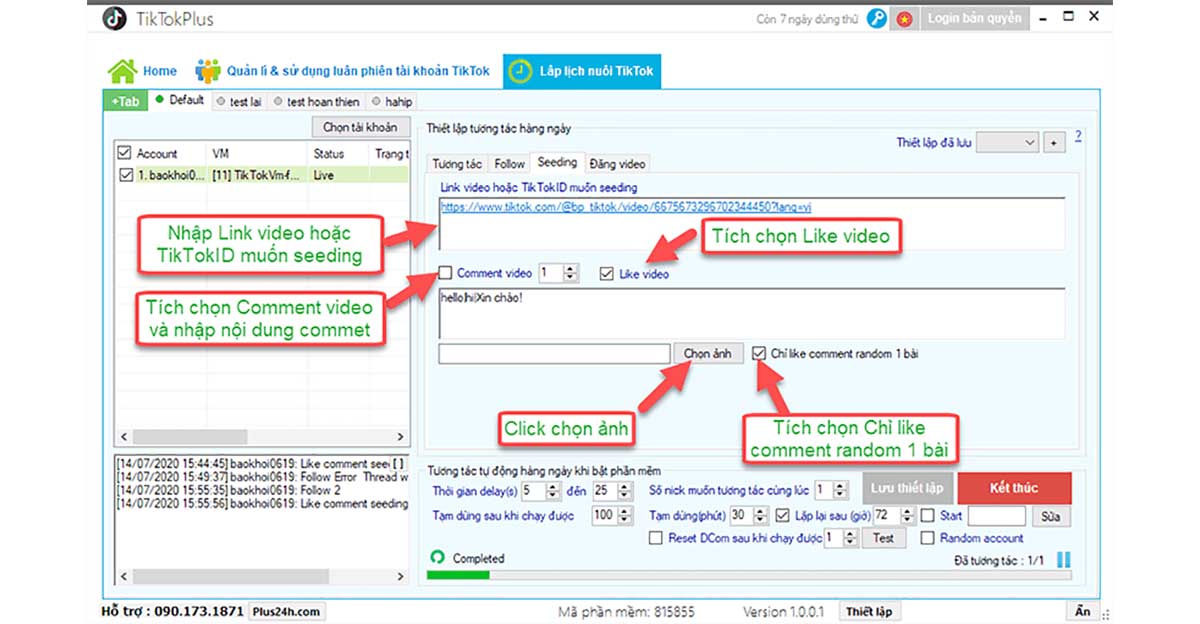Click the red Kết thúc button
The width and height of the screenshot is (1200, 624).
(x=1014, y=488)
